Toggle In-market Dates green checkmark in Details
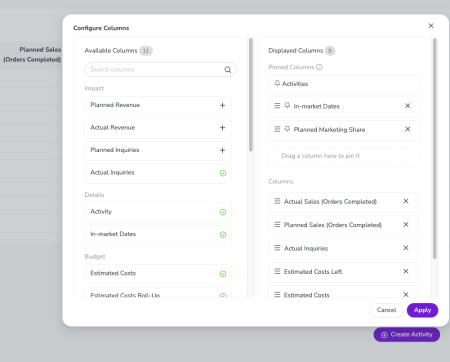The image size is (450, 362). tap(223, 235)
